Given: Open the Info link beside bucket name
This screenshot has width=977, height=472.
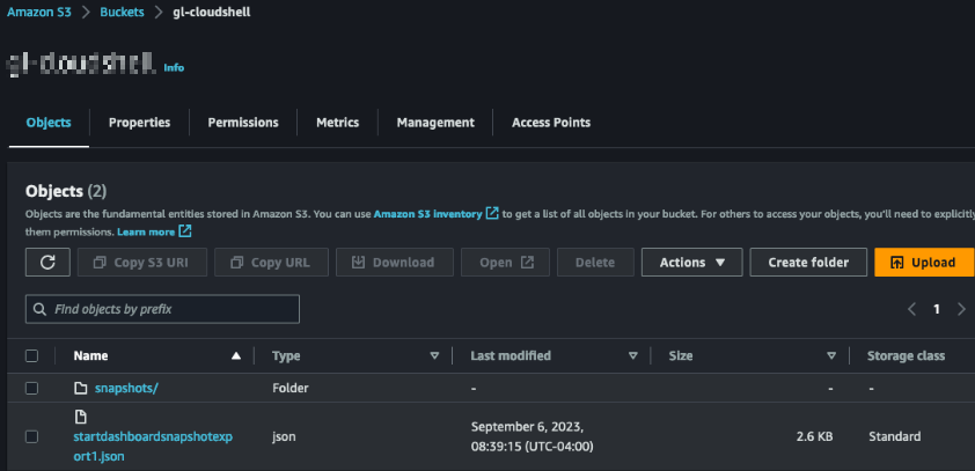Looking at the screenshot, I should tap(174, 67).
